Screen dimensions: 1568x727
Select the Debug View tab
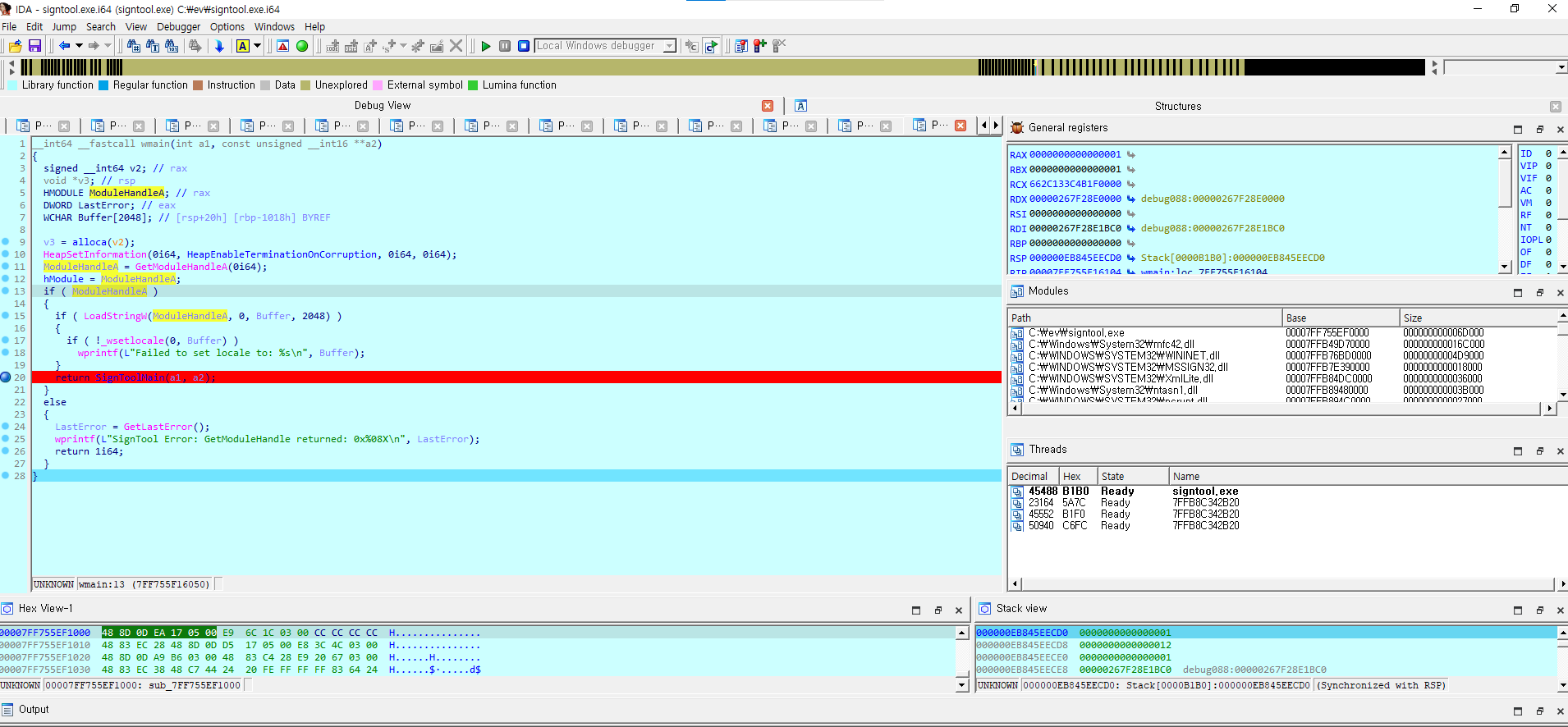coord(383,106)
